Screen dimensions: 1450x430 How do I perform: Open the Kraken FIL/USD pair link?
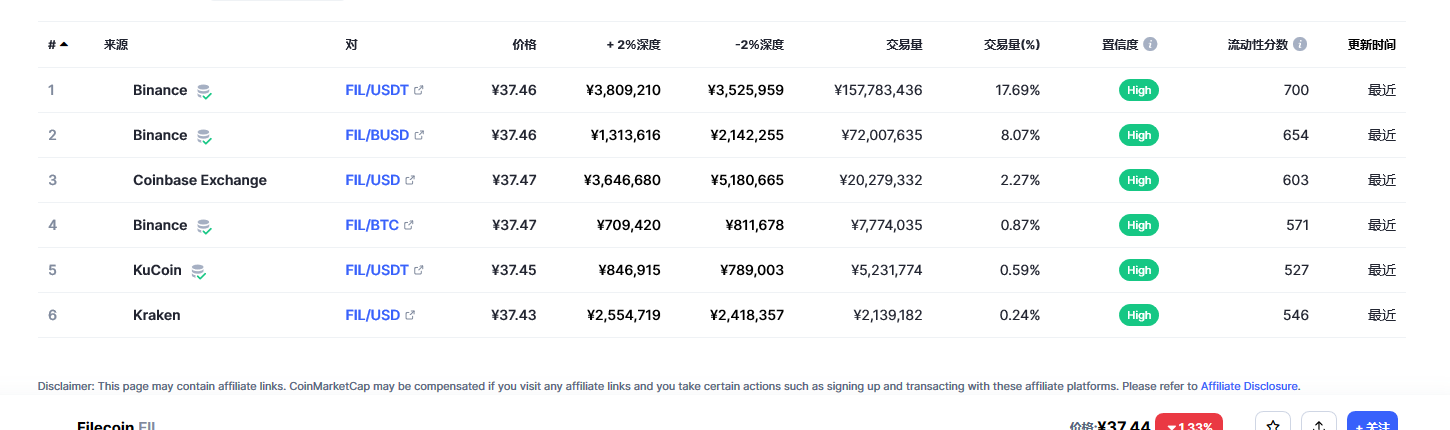(x=372, y=315)
